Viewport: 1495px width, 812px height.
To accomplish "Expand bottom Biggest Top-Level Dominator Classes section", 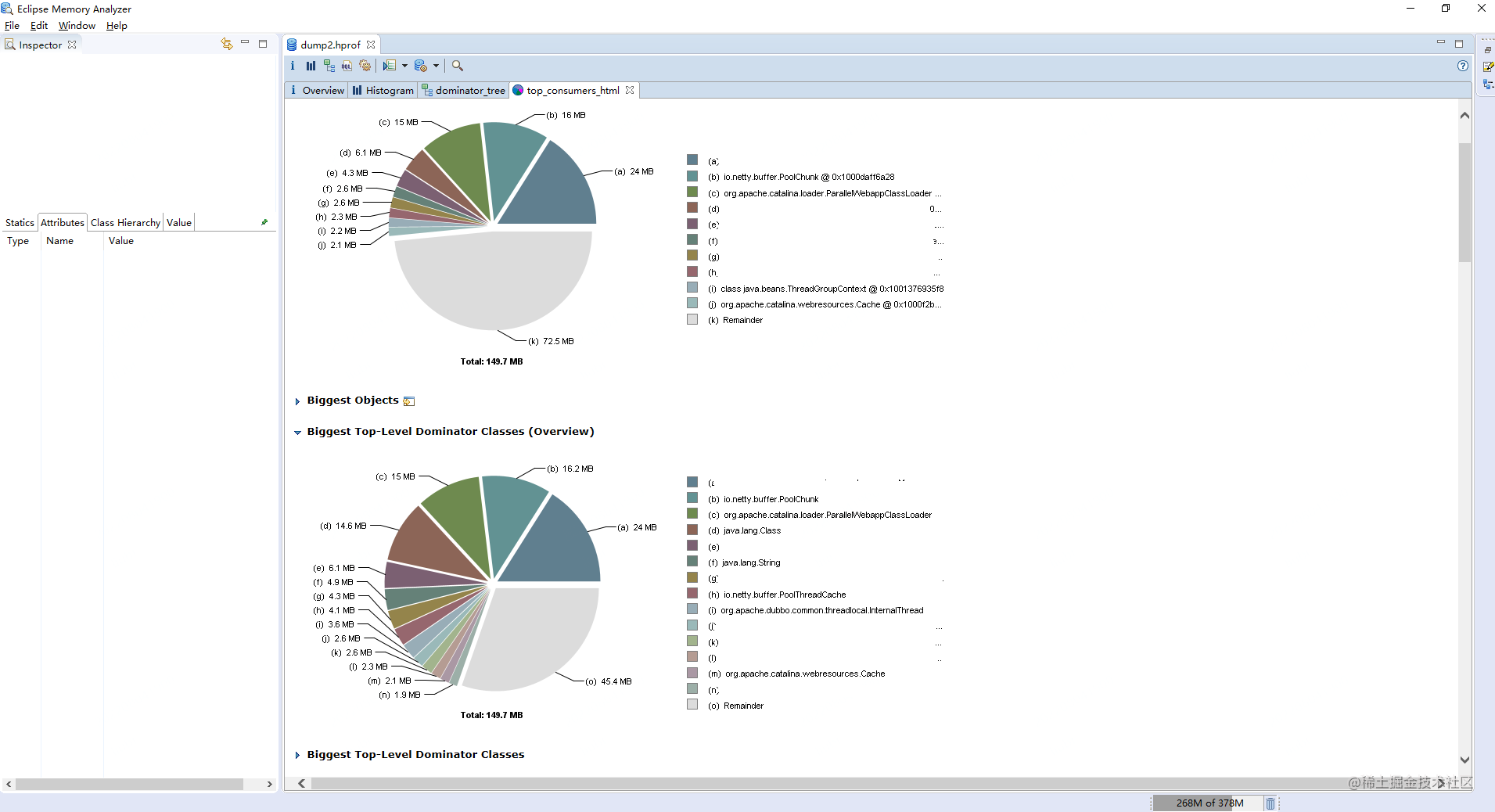I will click(297, 756).
